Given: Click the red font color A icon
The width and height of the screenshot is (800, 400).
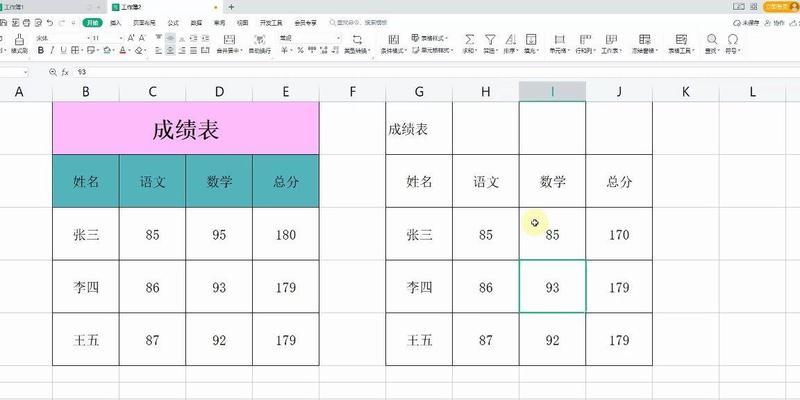Looking at the screenshot, I should [122, 51].
